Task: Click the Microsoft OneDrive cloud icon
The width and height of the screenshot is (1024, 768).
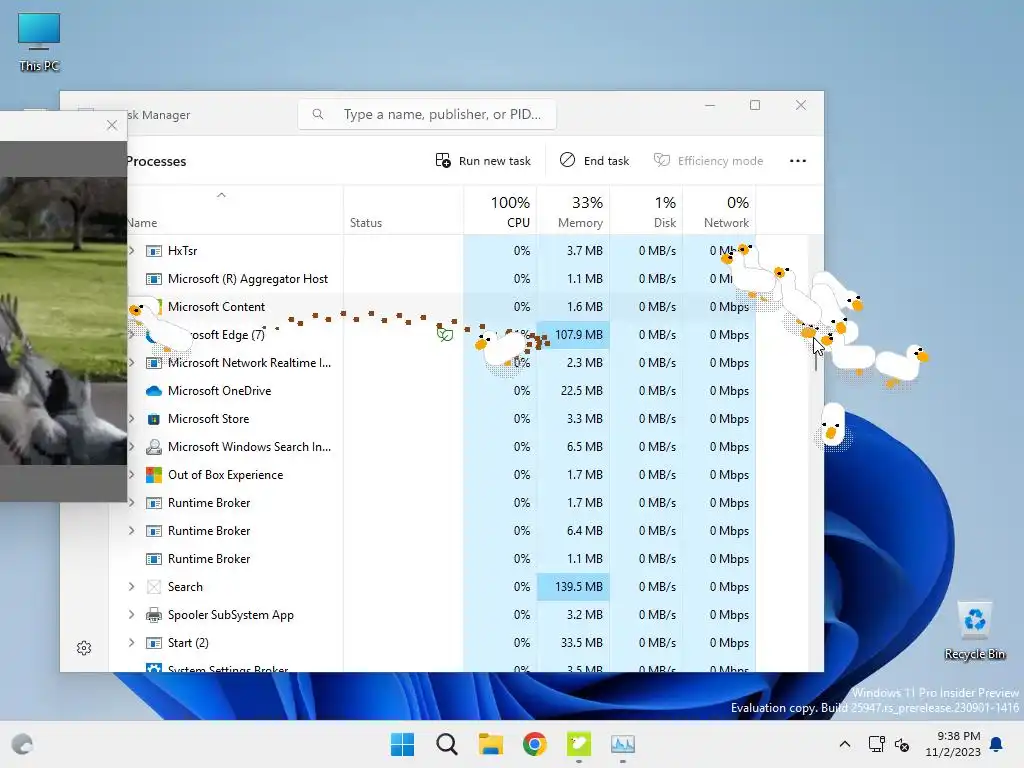Action: [x=153, y=391]
